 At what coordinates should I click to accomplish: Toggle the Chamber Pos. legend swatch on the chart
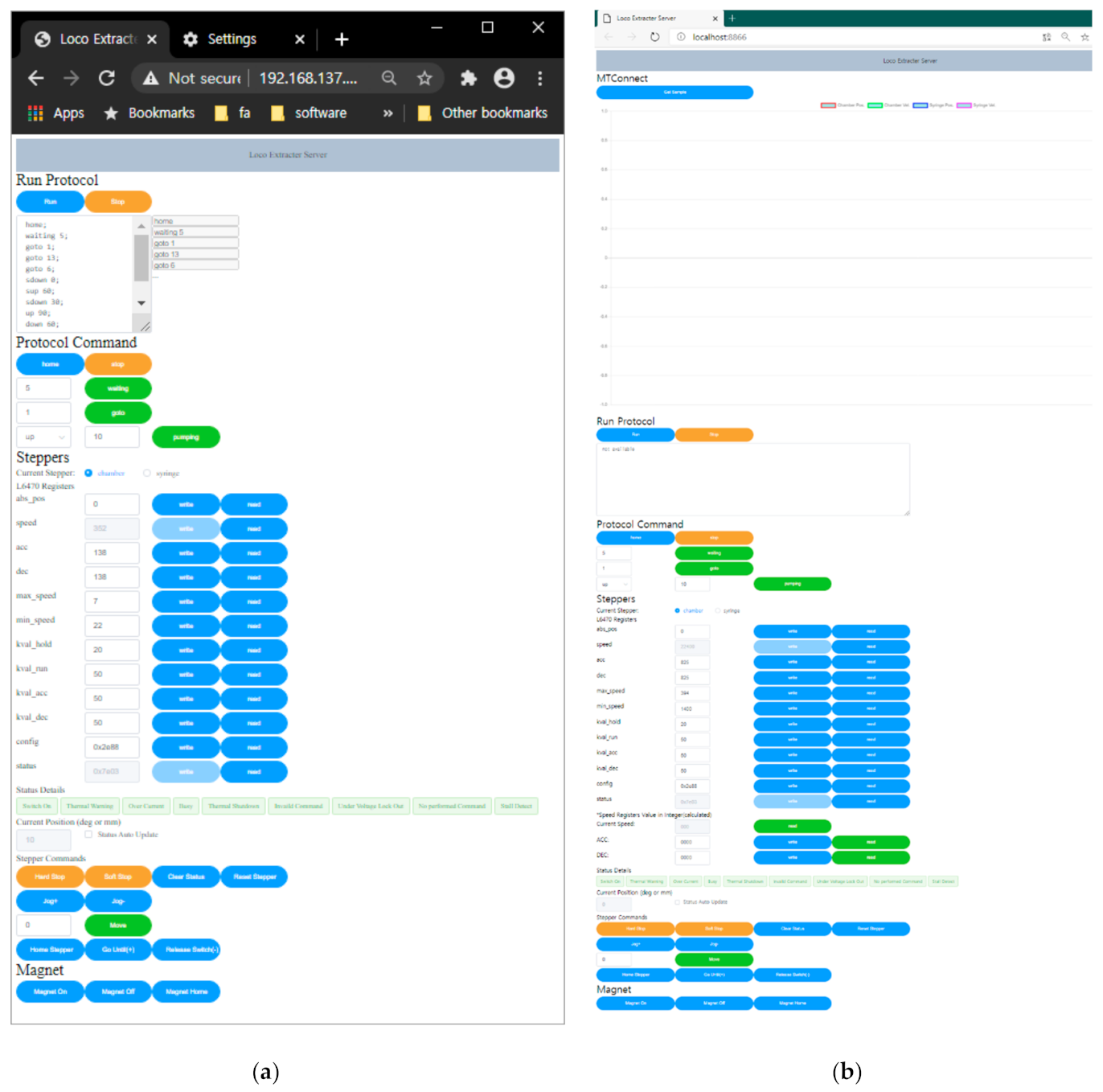[x=828, y=105]
